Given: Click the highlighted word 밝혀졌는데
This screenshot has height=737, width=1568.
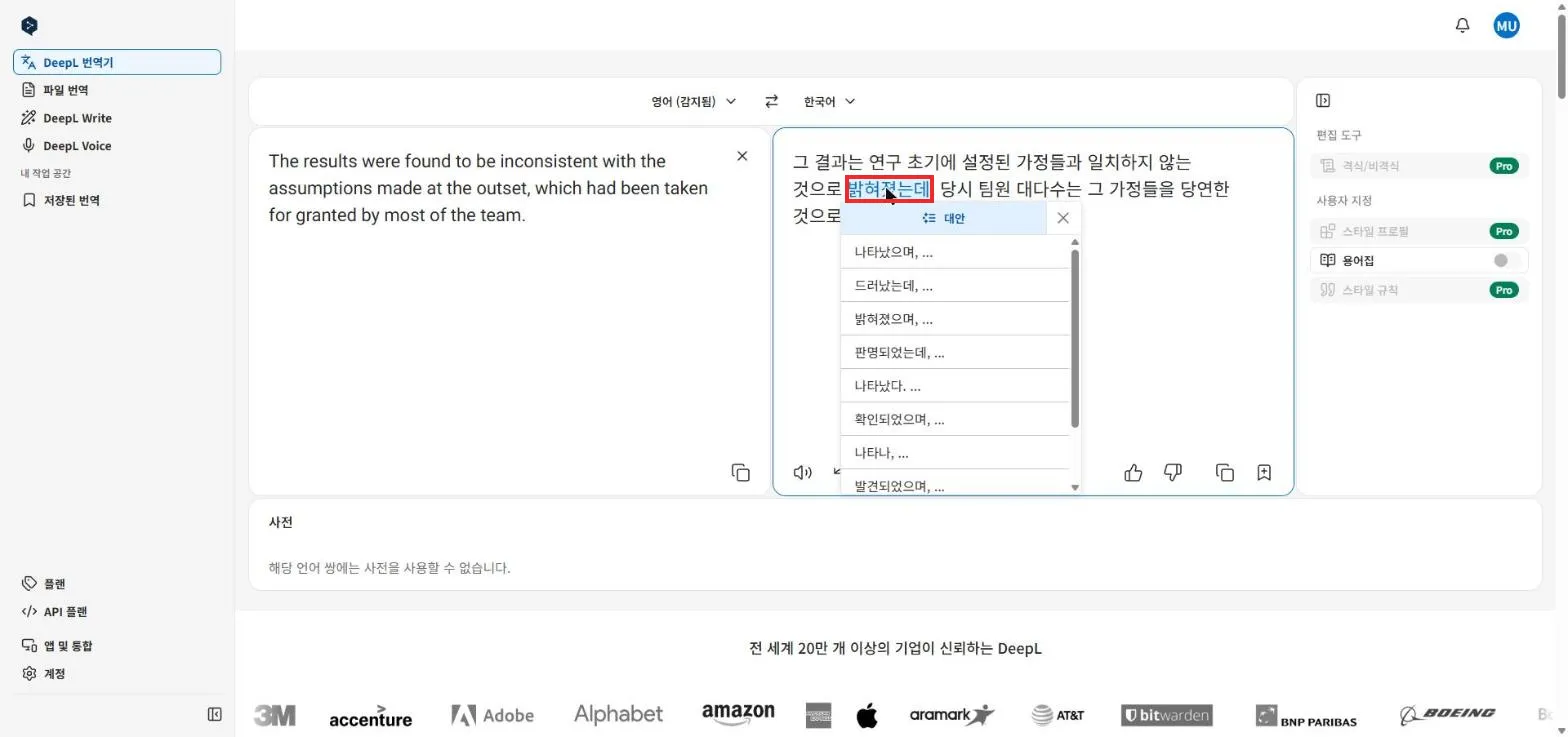Looking at the screenshot, I should (888, 188).
